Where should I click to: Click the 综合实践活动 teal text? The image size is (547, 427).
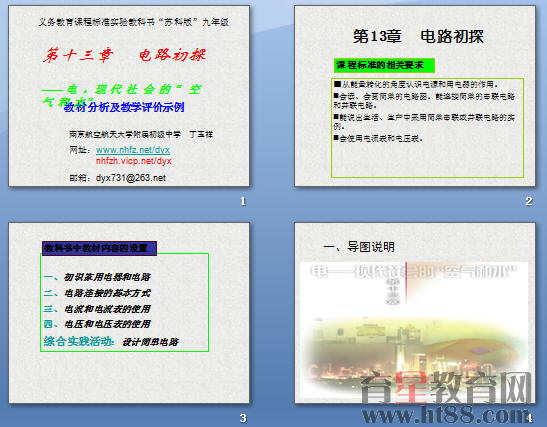tap(79, 341)
